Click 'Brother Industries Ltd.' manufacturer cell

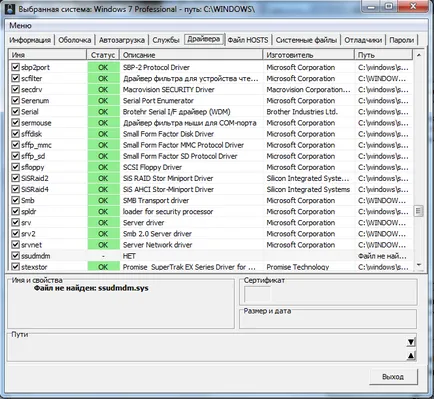[x=302, y=112]
